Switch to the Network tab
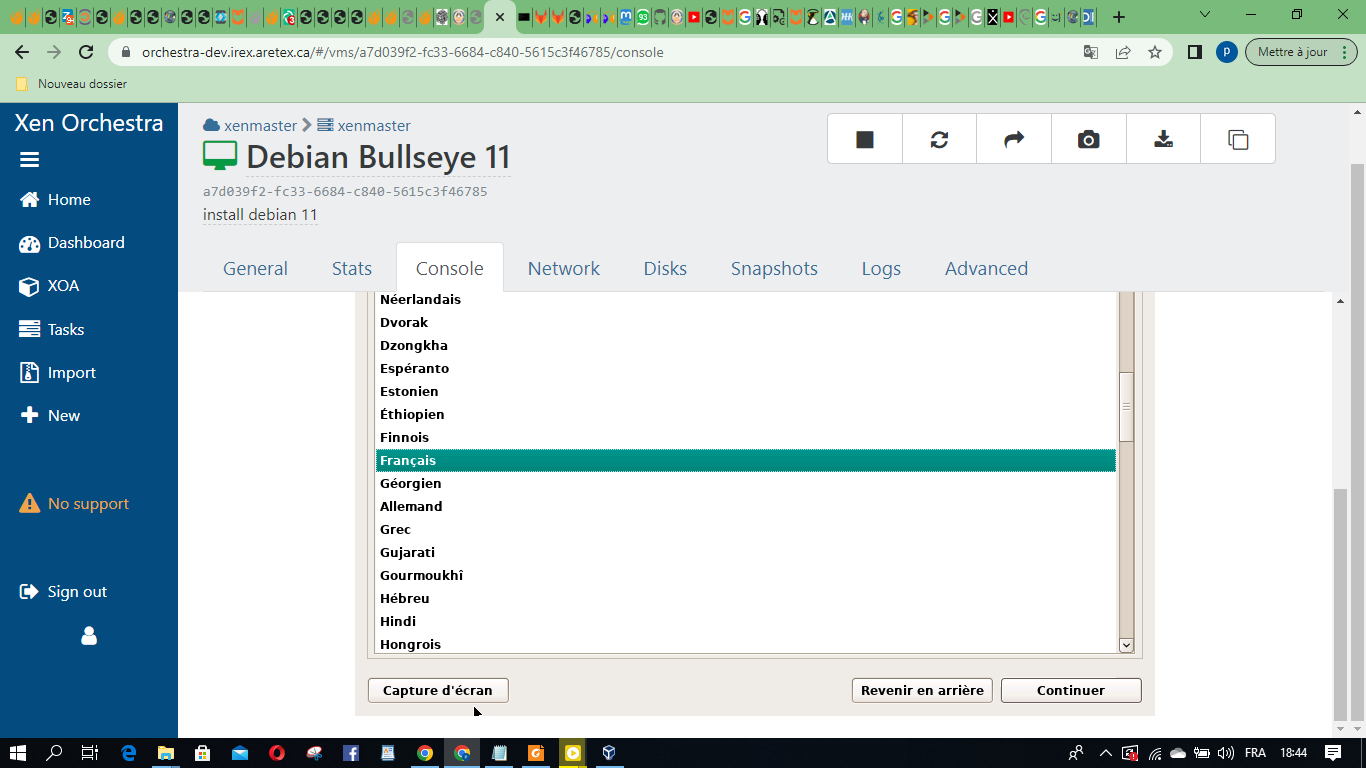 click(564, 268)
